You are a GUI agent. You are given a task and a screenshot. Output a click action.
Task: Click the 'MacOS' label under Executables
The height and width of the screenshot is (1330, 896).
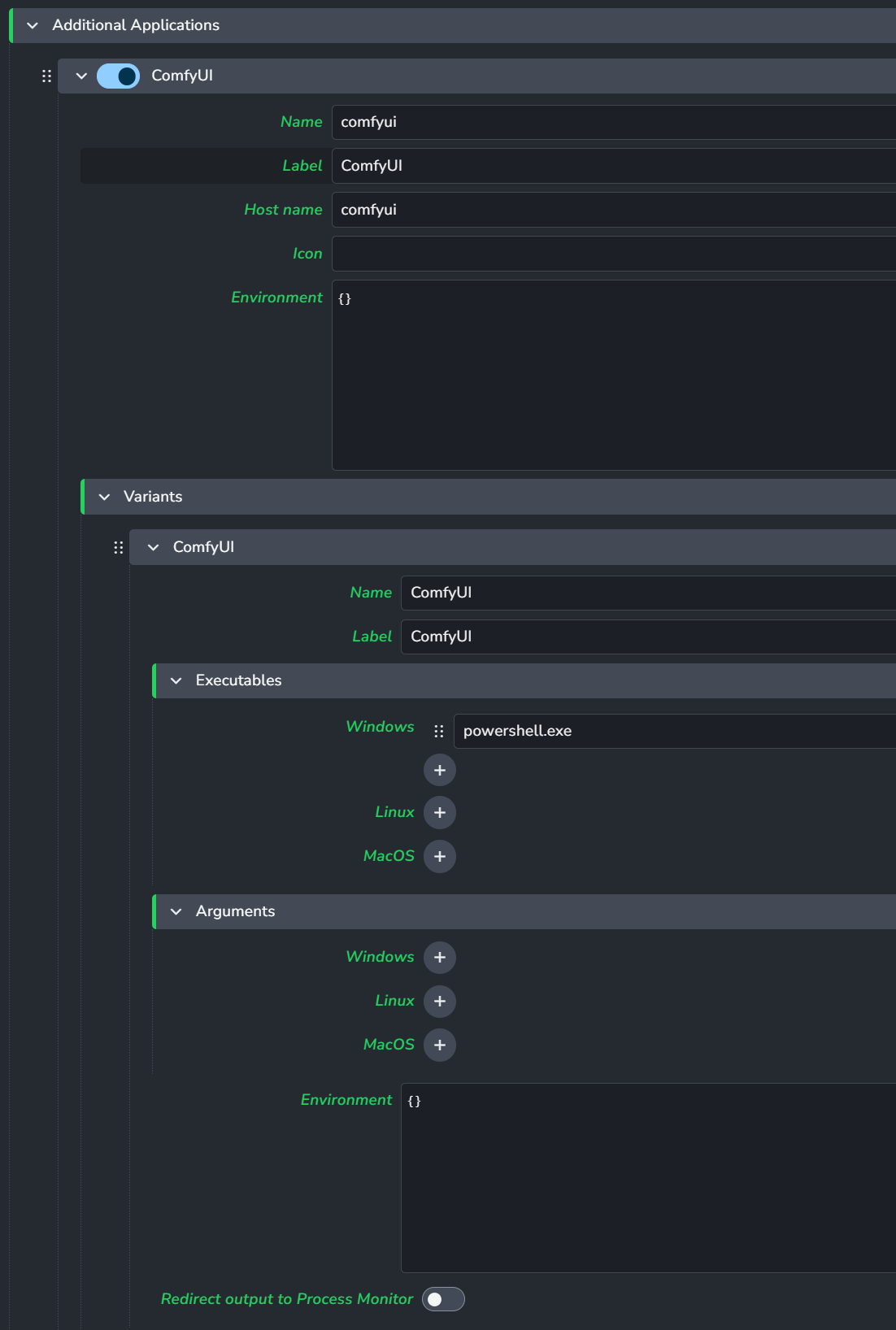coord(389,856)
